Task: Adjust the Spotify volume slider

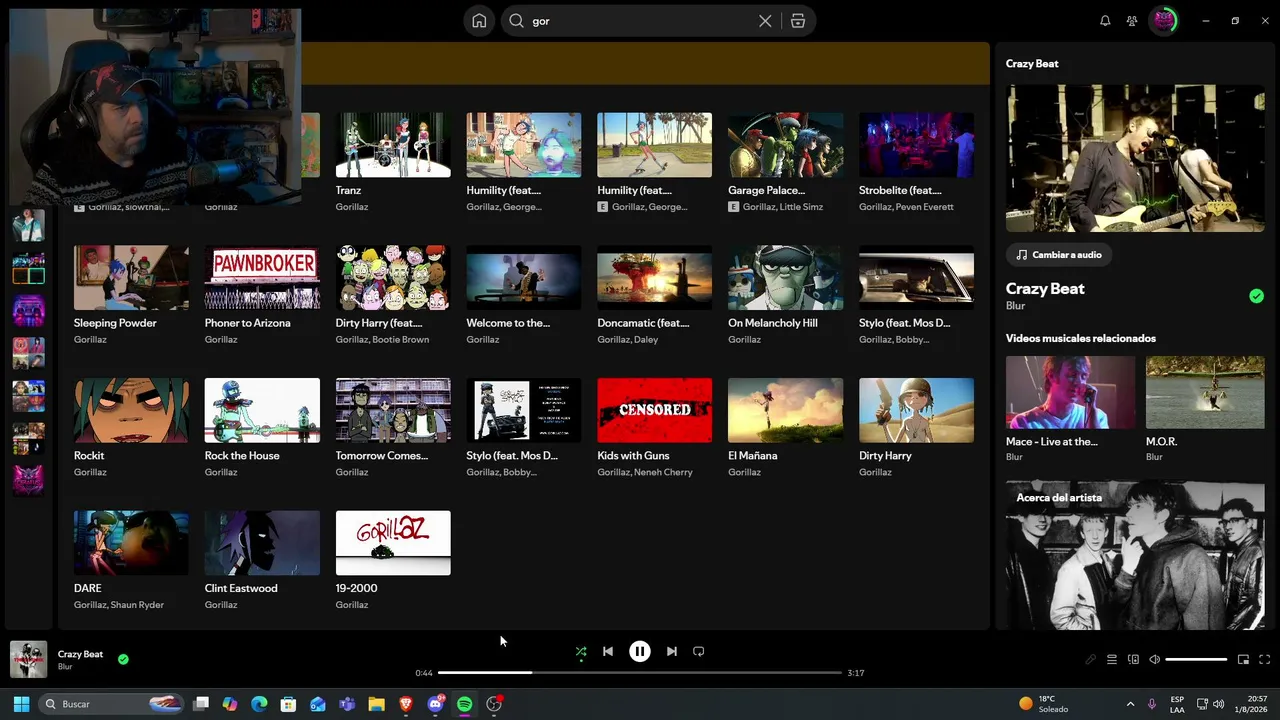Action: 1196,660
